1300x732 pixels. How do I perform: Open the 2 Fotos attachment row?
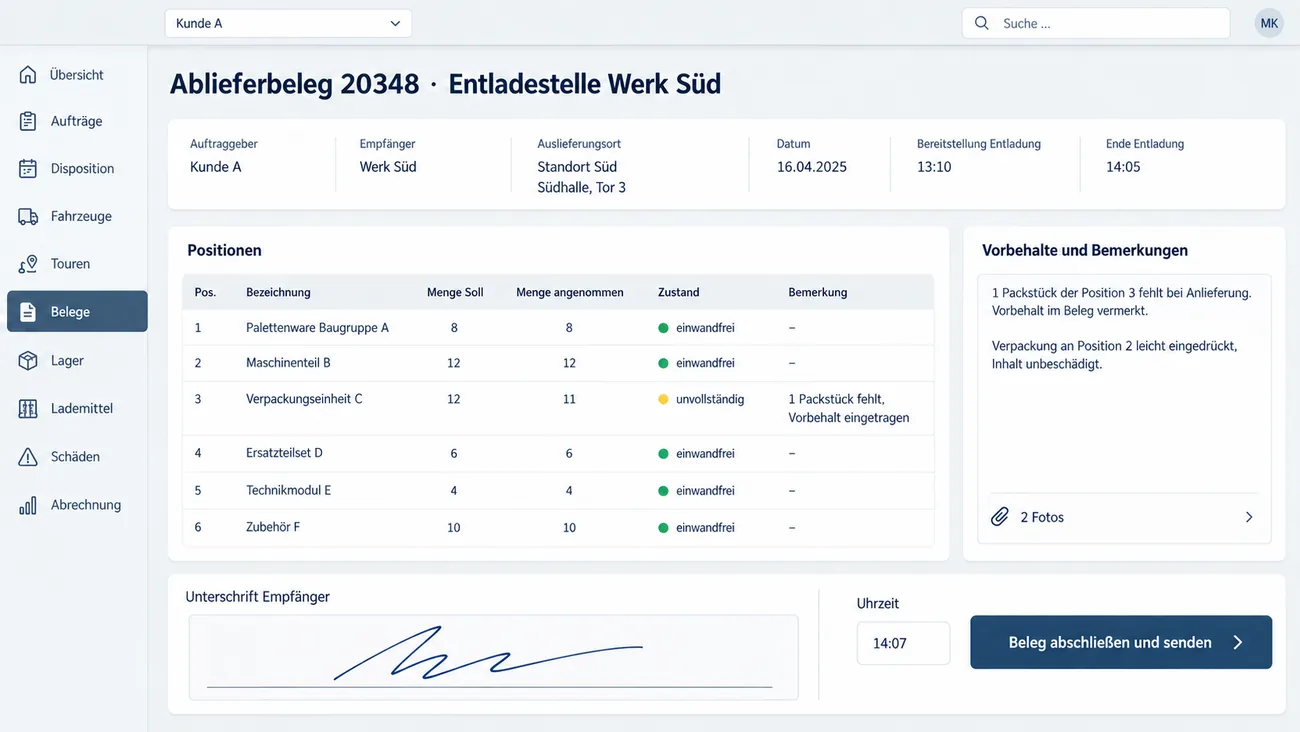click(x=1122, y=517)
